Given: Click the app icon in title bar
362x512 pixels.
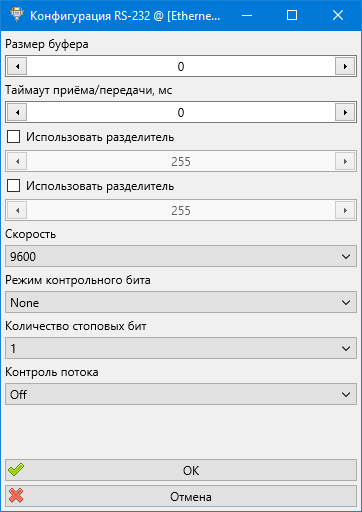Looking at the screenshot, I should click(16, 15).
